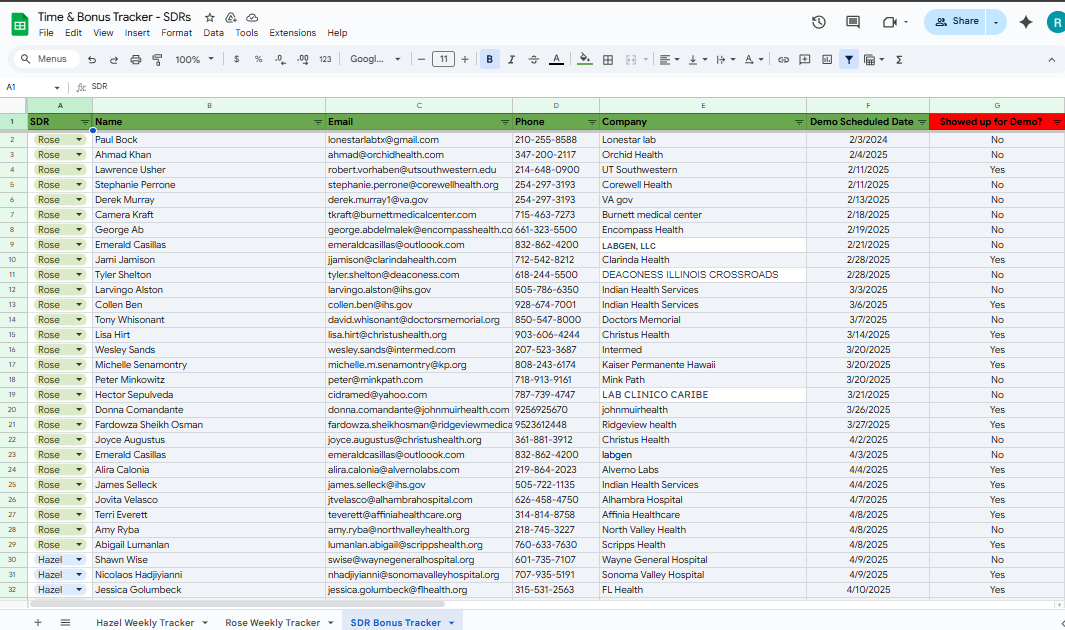Open Rose dropdown in Paul Bock row
This screenshot has width=1065, height=630.
pos(79,139)
